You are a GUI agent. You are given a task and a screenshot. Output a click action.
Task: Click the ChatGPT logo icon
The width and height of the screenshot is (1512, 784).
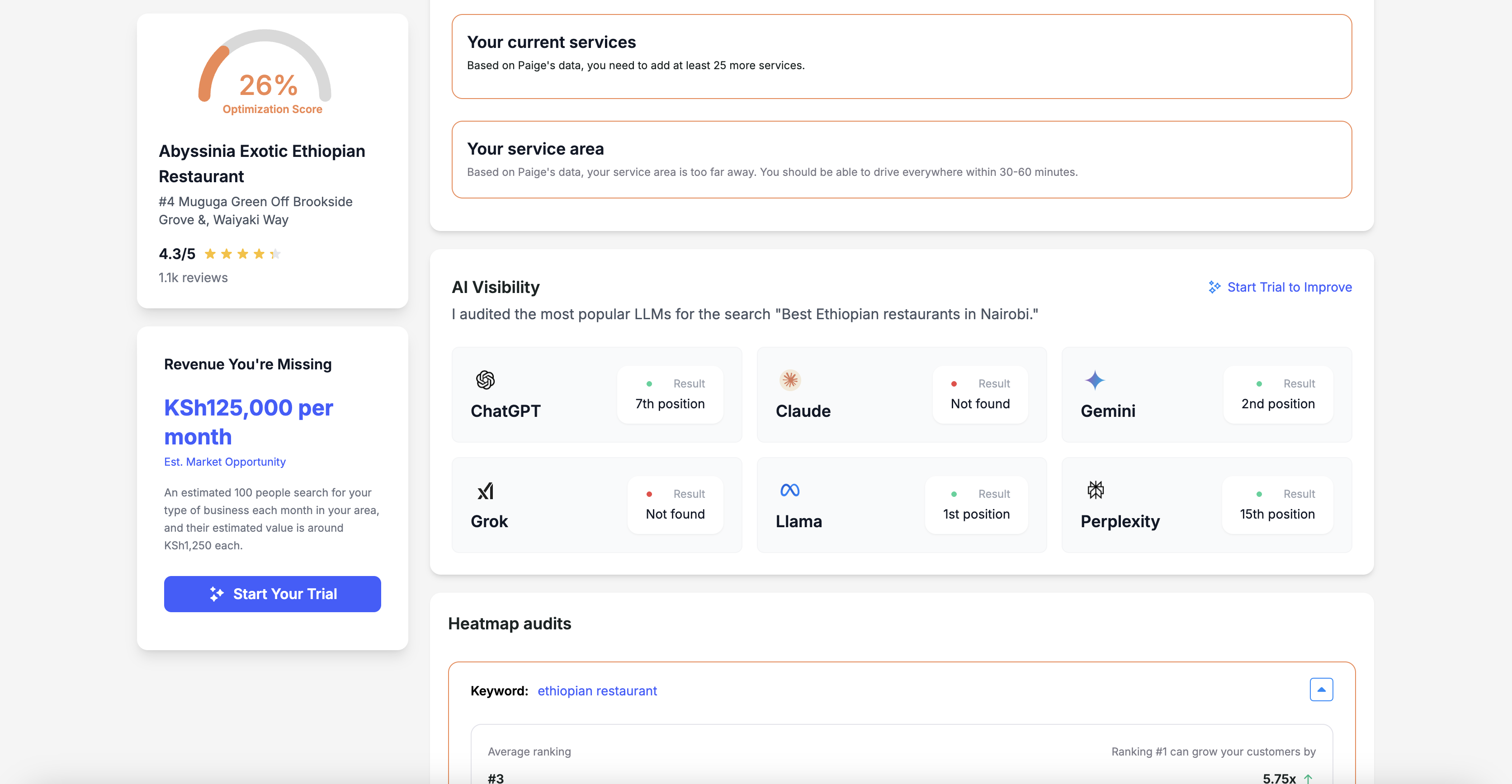tap(485, 380)
